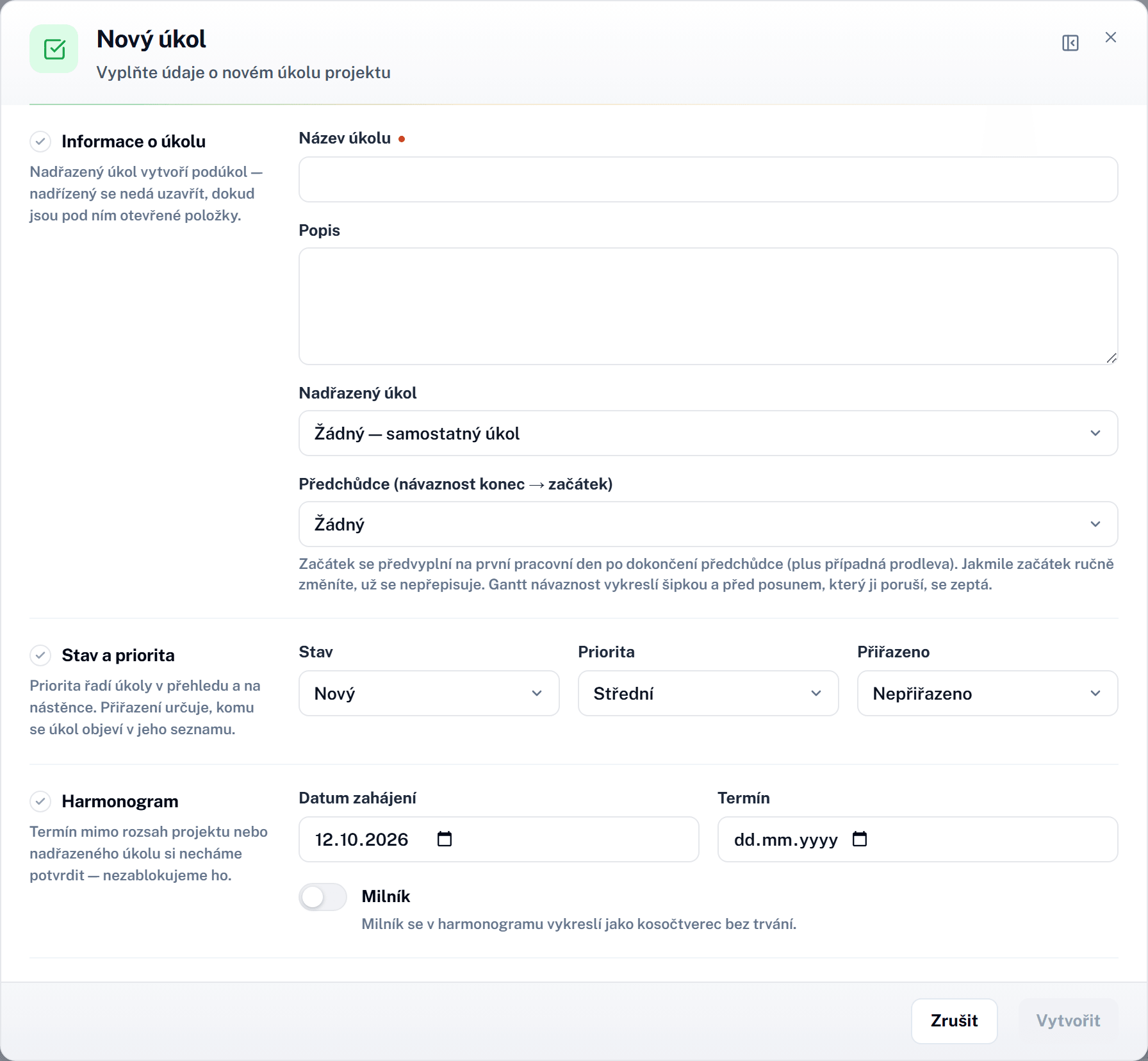Toggle the Milník switch
Screen dimensions: 1148x1061
pyautogui.click(x=323, y=897)
